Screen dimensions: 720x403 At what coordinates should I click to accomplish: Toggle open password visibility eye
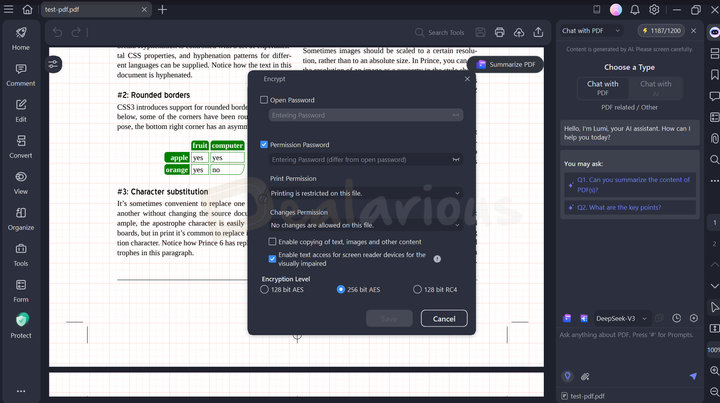pos(456,115)
